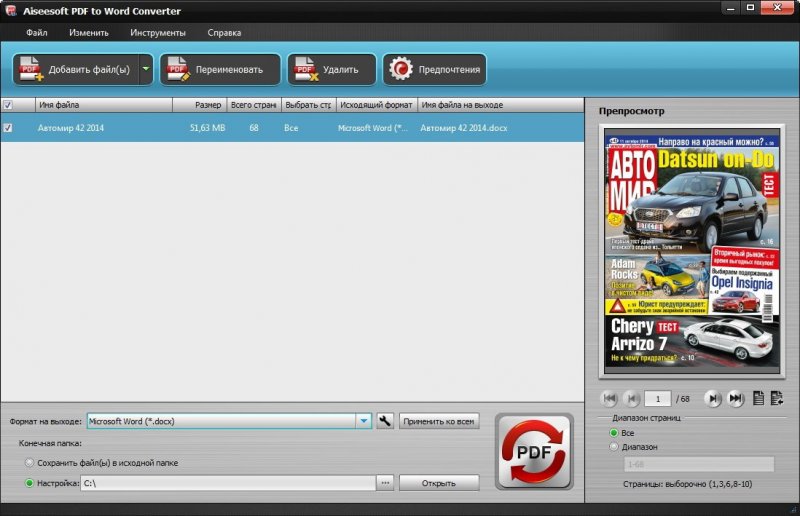Go to last page in preview
Image resolution: width=800 pixels, height=516 pixels.
(735, 399)
